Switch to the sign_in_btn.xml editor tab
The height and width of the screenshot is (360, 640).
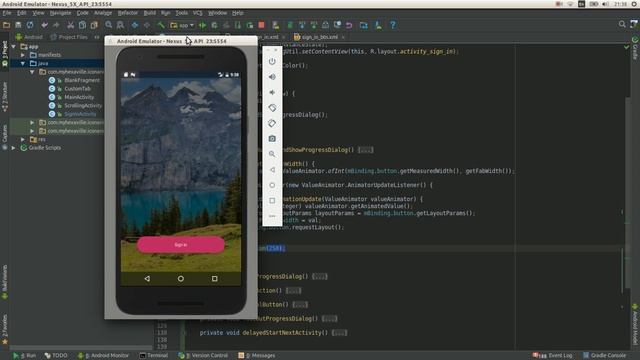tap(320, 37)
